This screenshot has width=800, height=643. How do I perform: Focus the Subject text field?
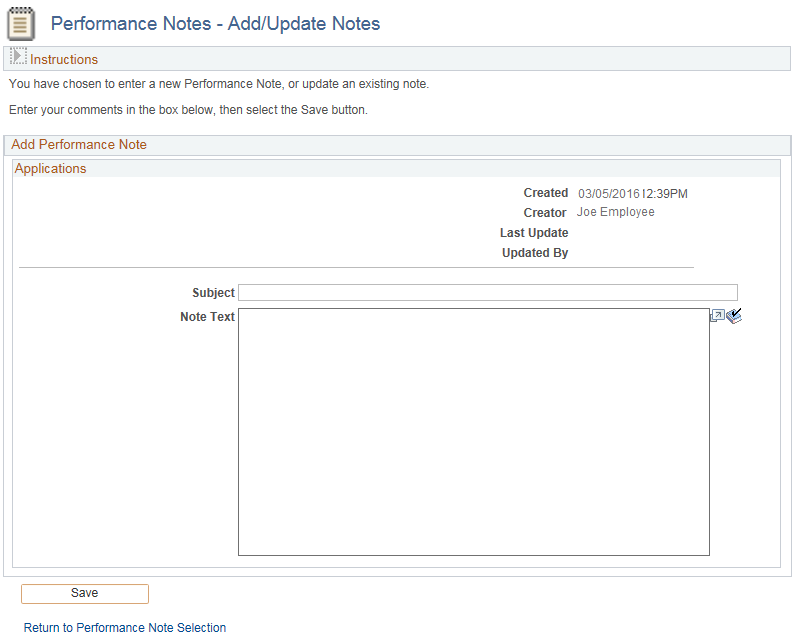pos(487,293)
